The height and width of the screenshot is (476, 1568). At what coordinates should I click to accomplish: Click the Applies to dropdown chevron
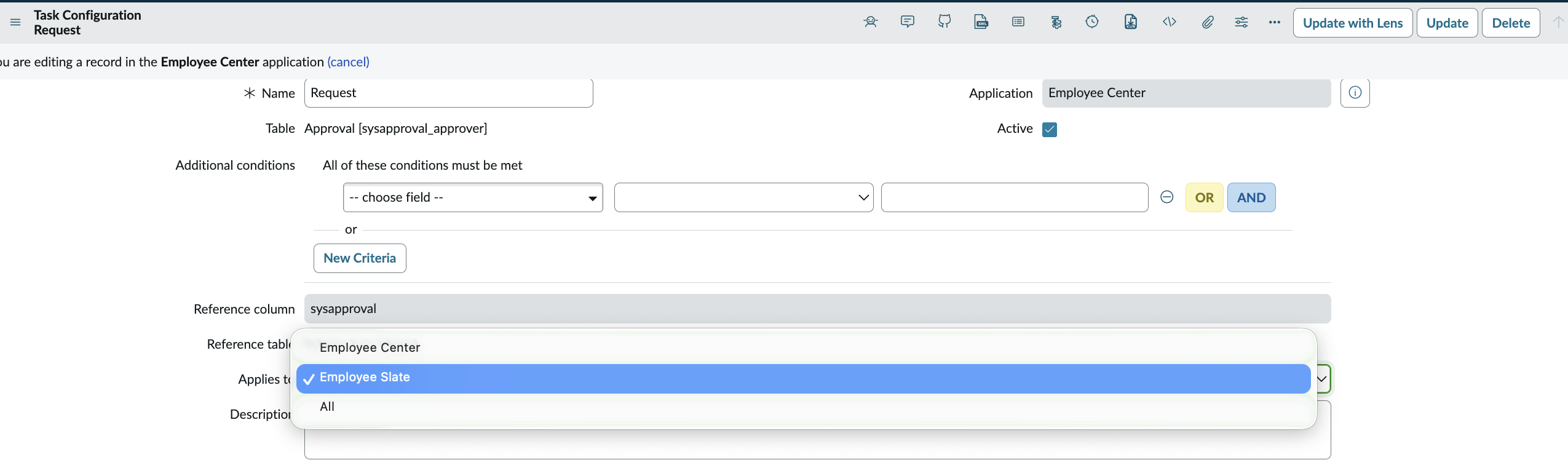[1321, 379]
